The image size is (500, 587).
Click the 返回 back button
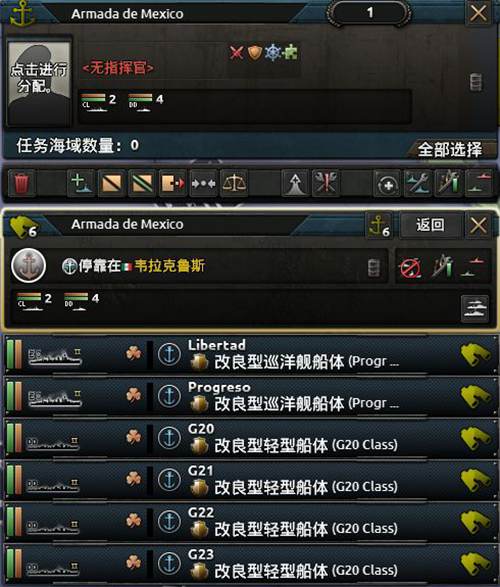pyautogui.click(x=430, y=225)
